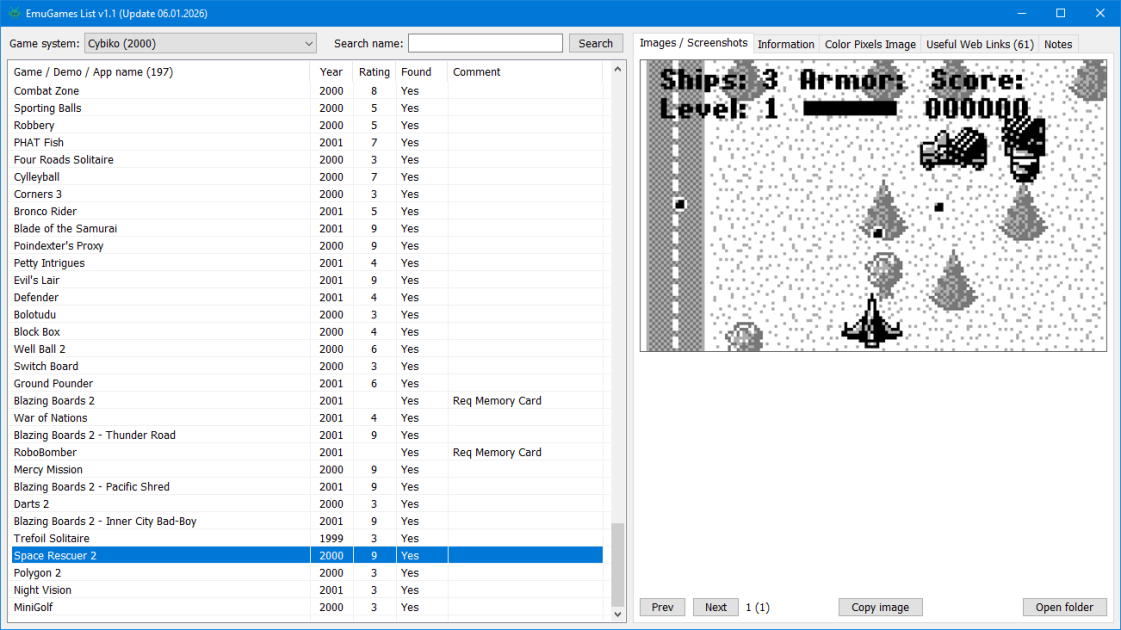Click the Search button
The width and height of the screenshot is (1121, 630).
point(596,44)
